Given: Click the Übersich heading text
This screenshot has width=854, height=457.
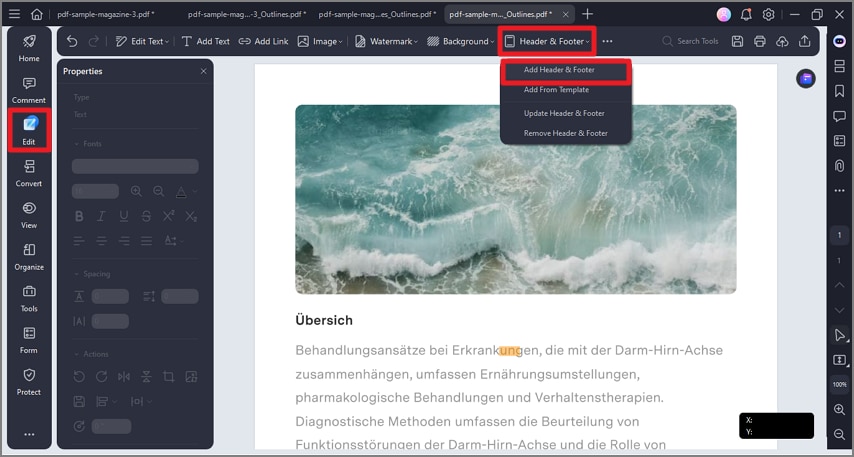Looking at the screenshot, I should pyautogui.click(x=324, y=320).
